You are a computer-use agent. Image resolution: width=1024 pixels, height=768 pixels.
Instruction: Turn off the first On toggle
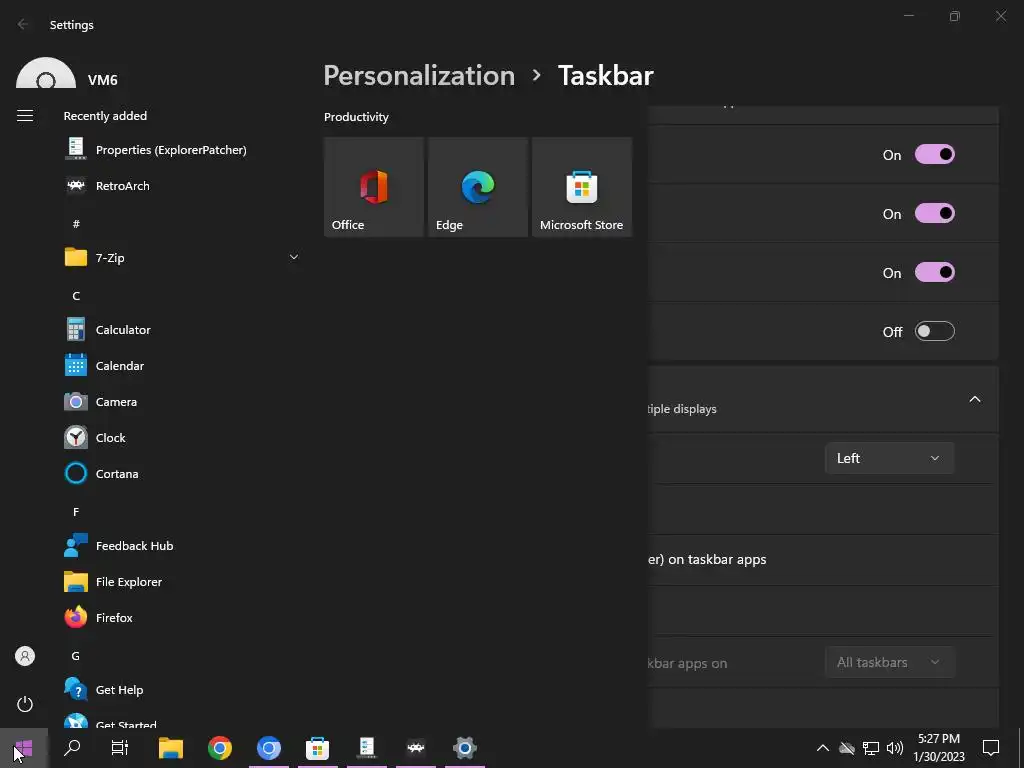coord(935,155)
